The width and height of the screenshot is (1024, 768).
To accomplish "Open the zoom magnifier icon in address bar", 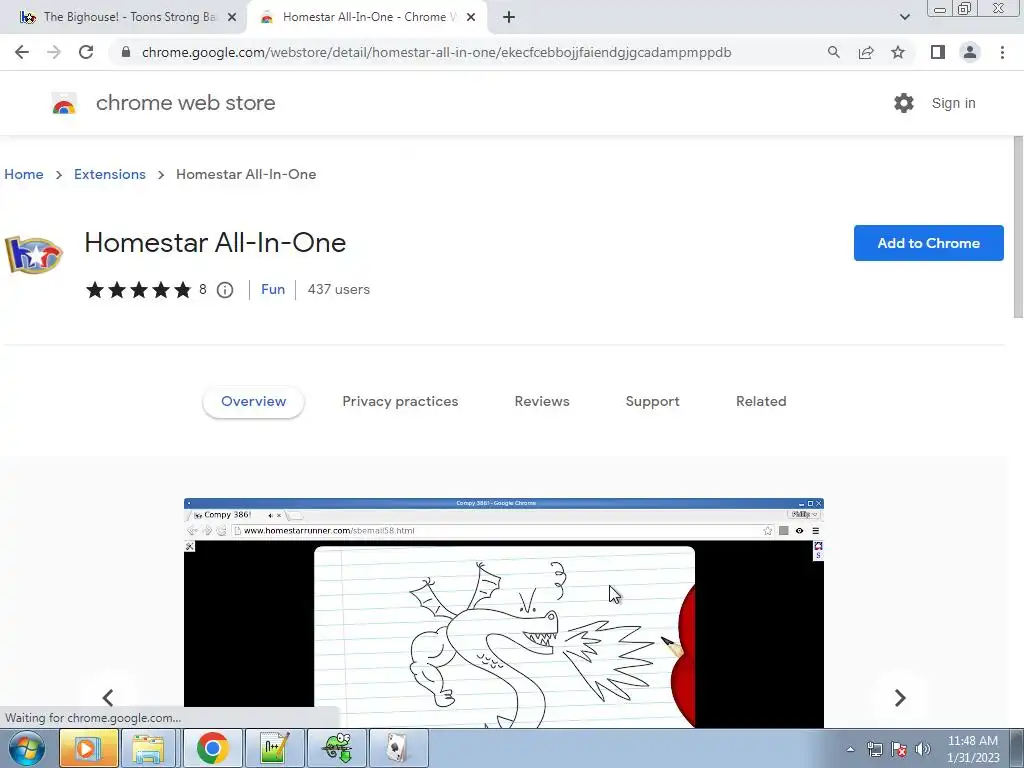I will (833, 52).
